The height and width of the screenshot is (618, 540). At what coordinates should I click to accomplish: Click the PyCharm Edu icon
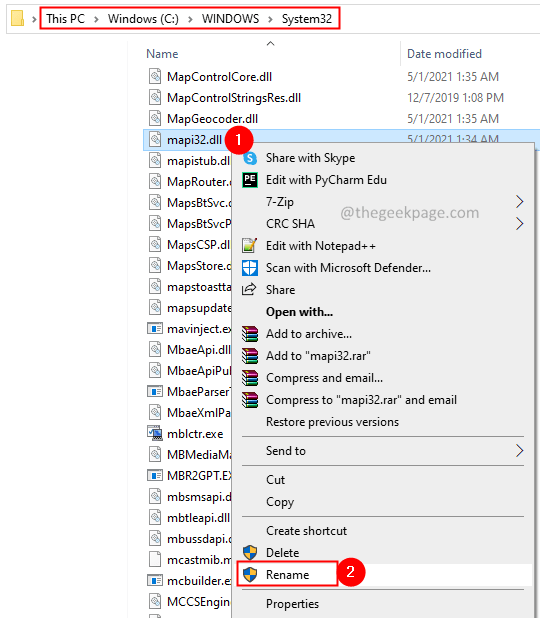[x=250, y=180]
